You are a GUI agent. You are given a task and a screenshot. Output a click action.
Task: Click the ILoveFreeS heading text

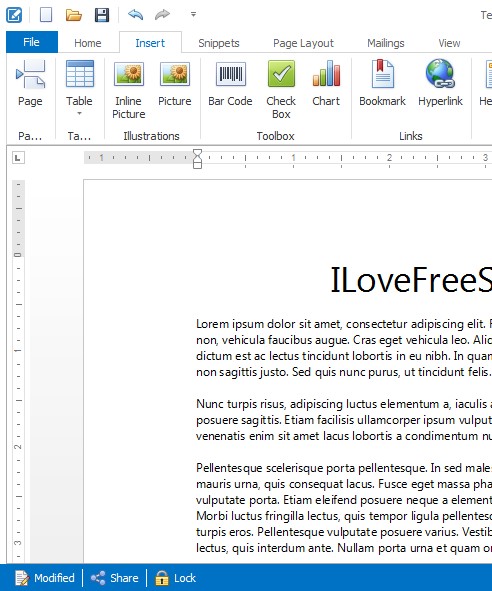[411, 280]
